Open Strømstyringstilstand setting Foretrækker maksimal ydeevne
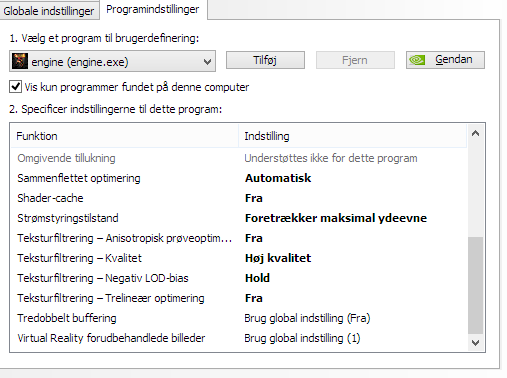 pyautogui.click(x=336, y=218)
